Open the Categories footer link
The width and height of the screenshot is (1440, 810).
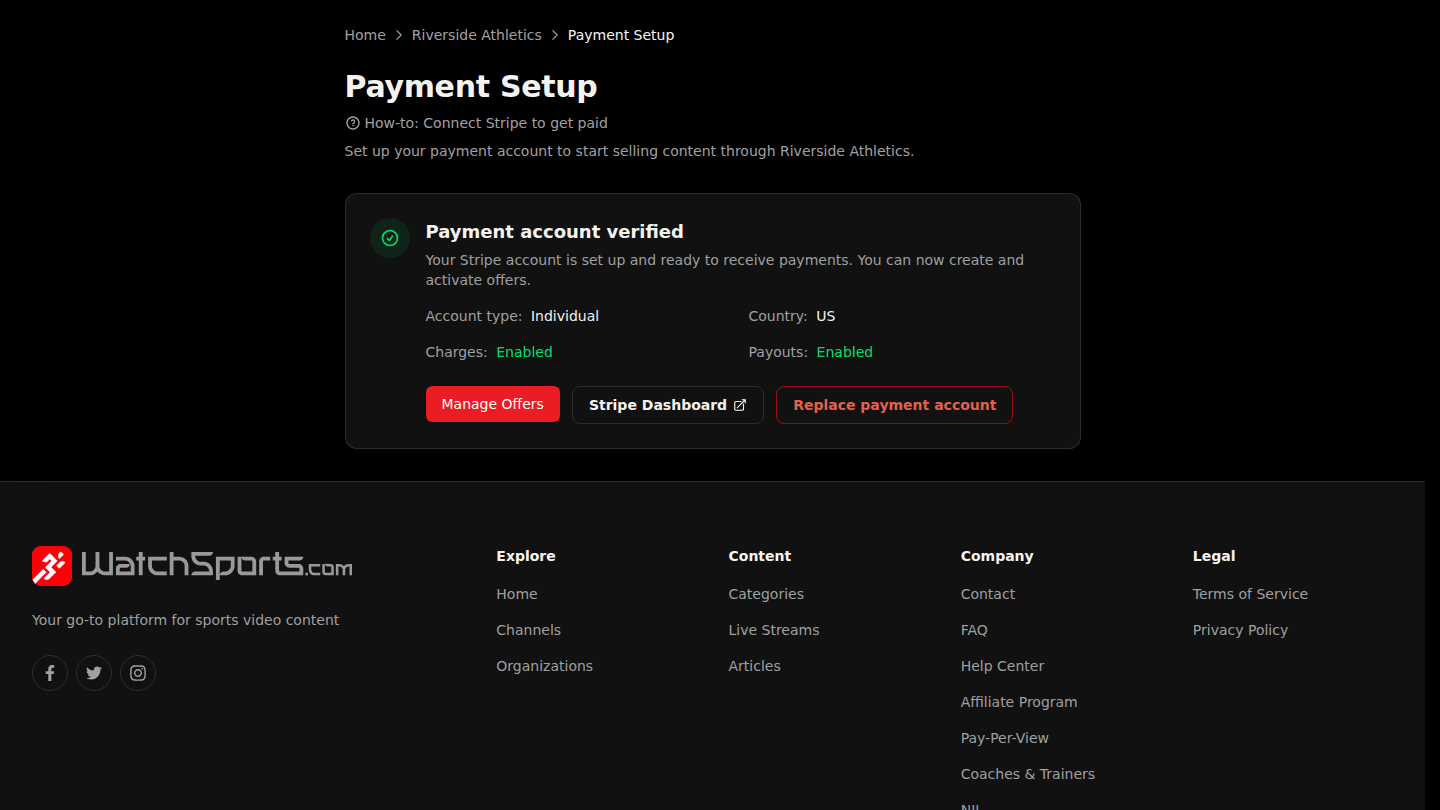tap(766, 594)
